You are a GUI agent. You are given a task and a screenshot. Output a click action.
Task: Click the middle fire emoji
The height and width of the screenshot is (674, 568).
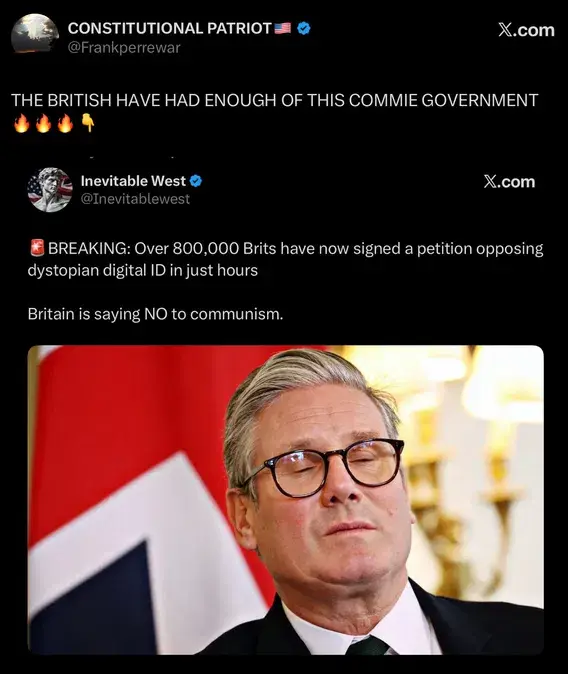(x=43, y=123)
